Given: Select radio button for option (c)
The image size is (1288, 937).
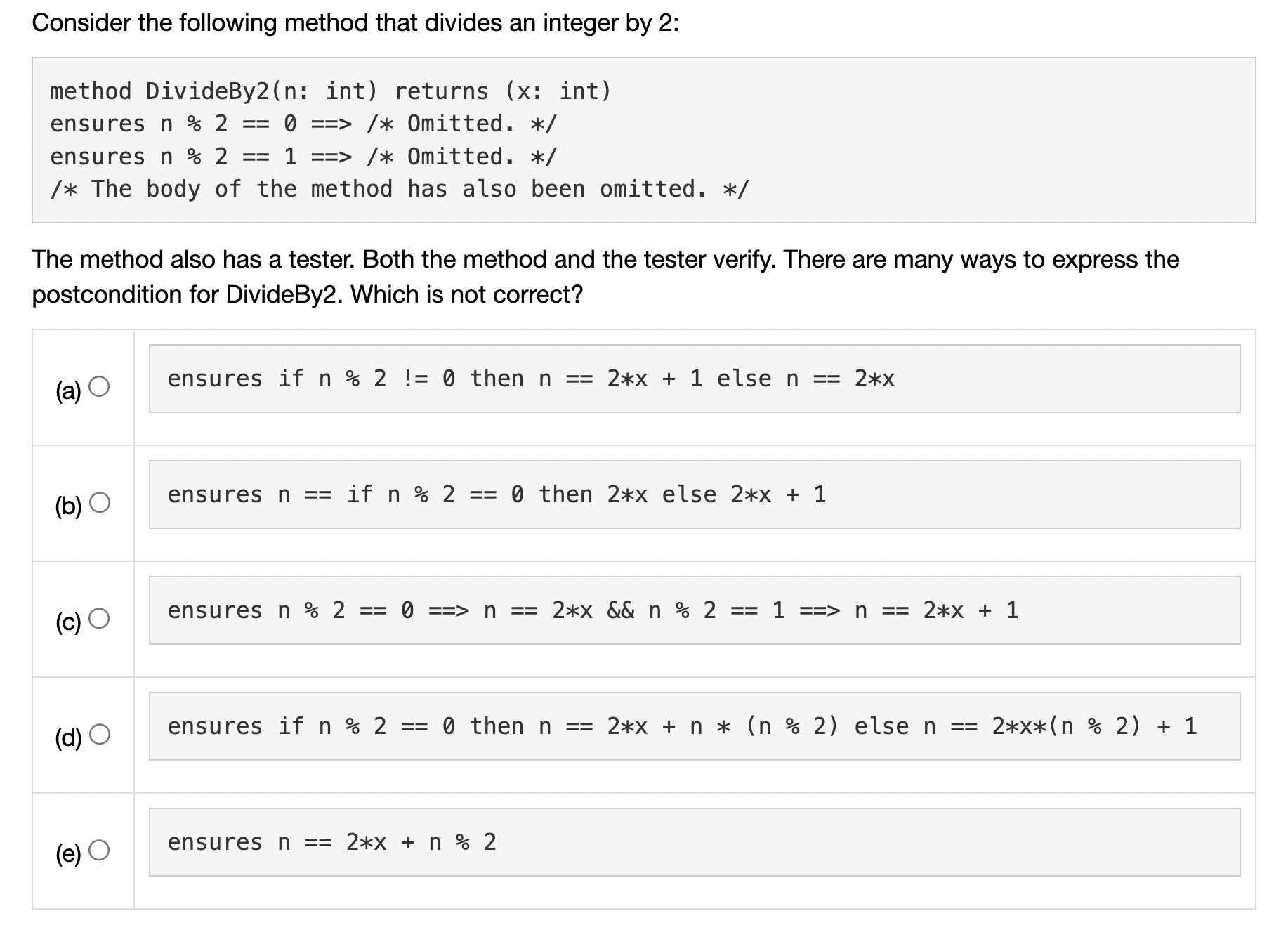Looking at the screenshot, I should point(100,616).
